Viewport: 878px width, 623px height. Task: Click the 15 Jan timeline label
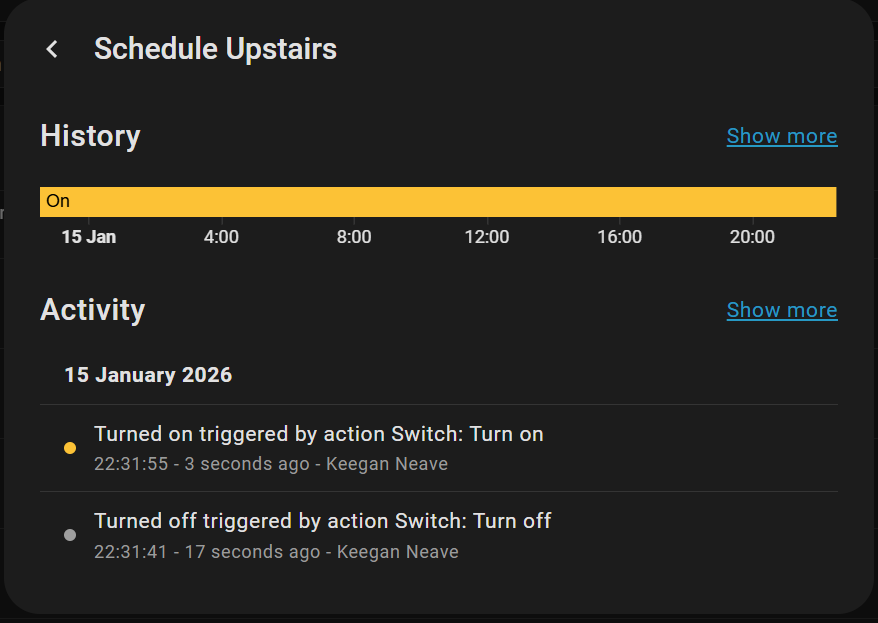(88, 237)
